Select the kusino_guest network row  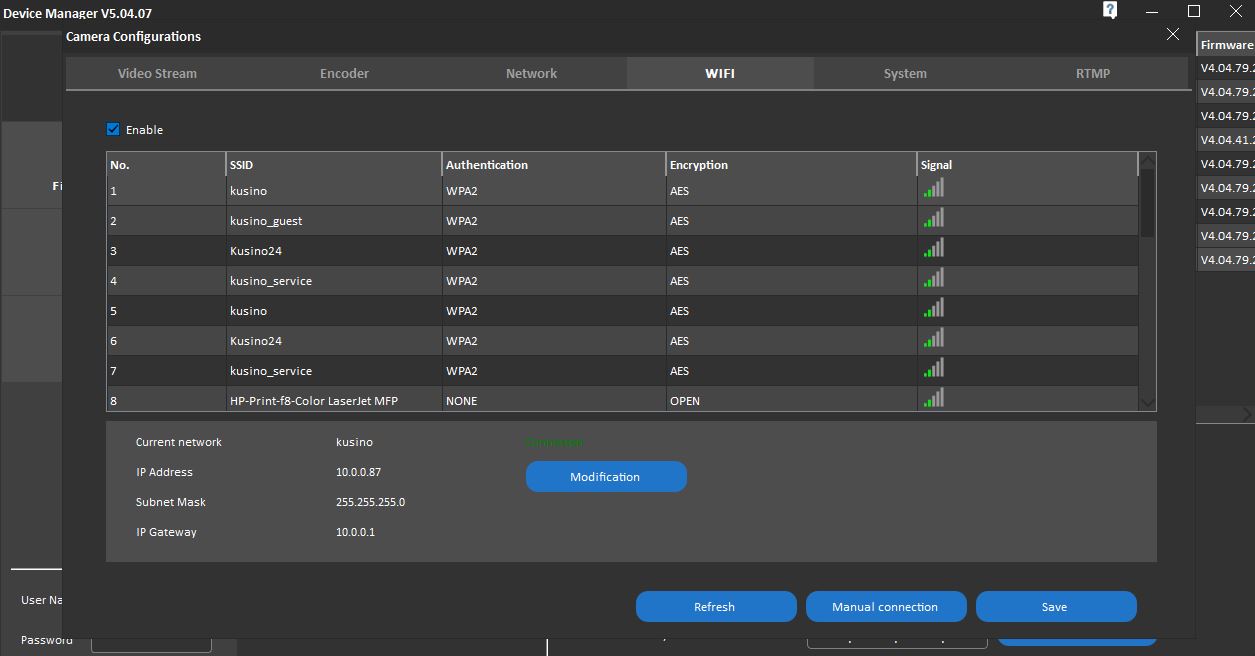(x=622, y=221)
